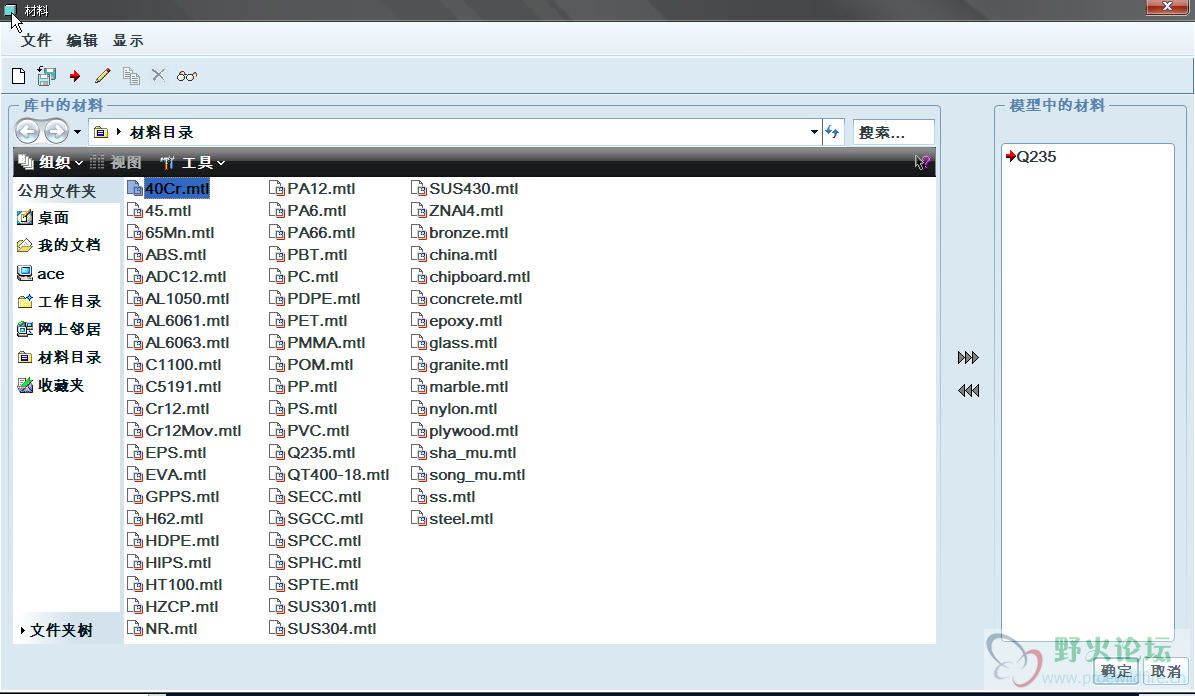Select 桌面 in common folders
Viewport: 1195px width, 696px height.
click(43, 218)
